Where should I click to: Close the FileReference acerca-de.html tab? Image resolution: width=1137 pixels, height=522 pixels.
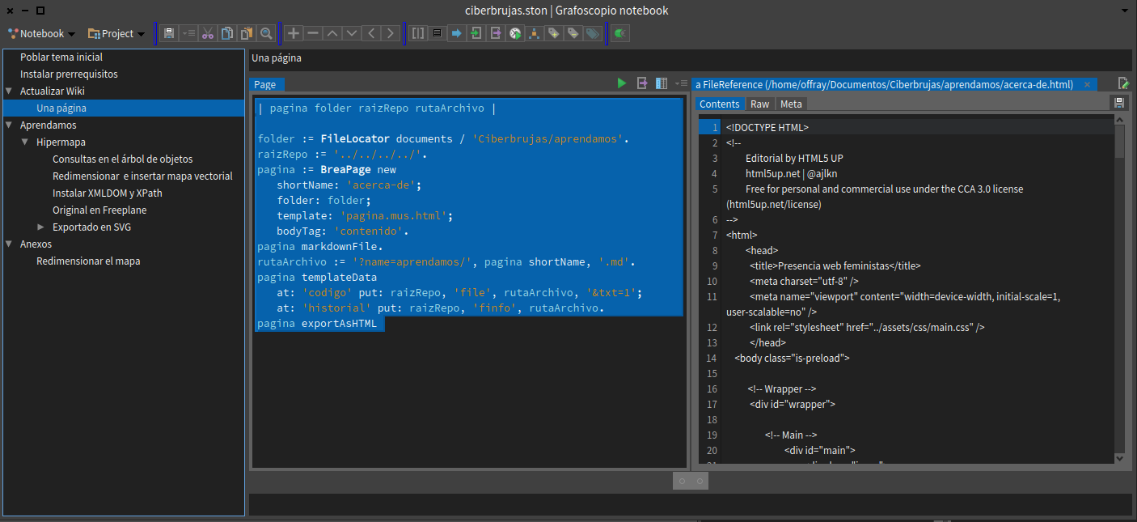1086,85
